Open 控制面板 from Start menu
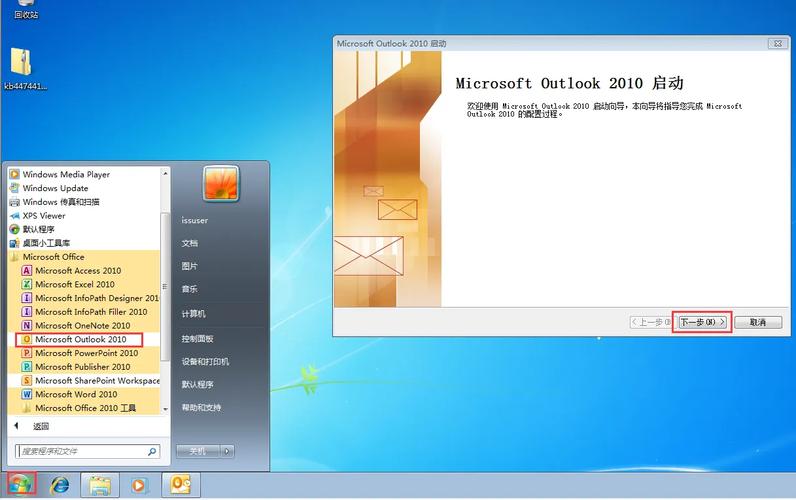This screenshot has height=500, width=796. (197, 339)
